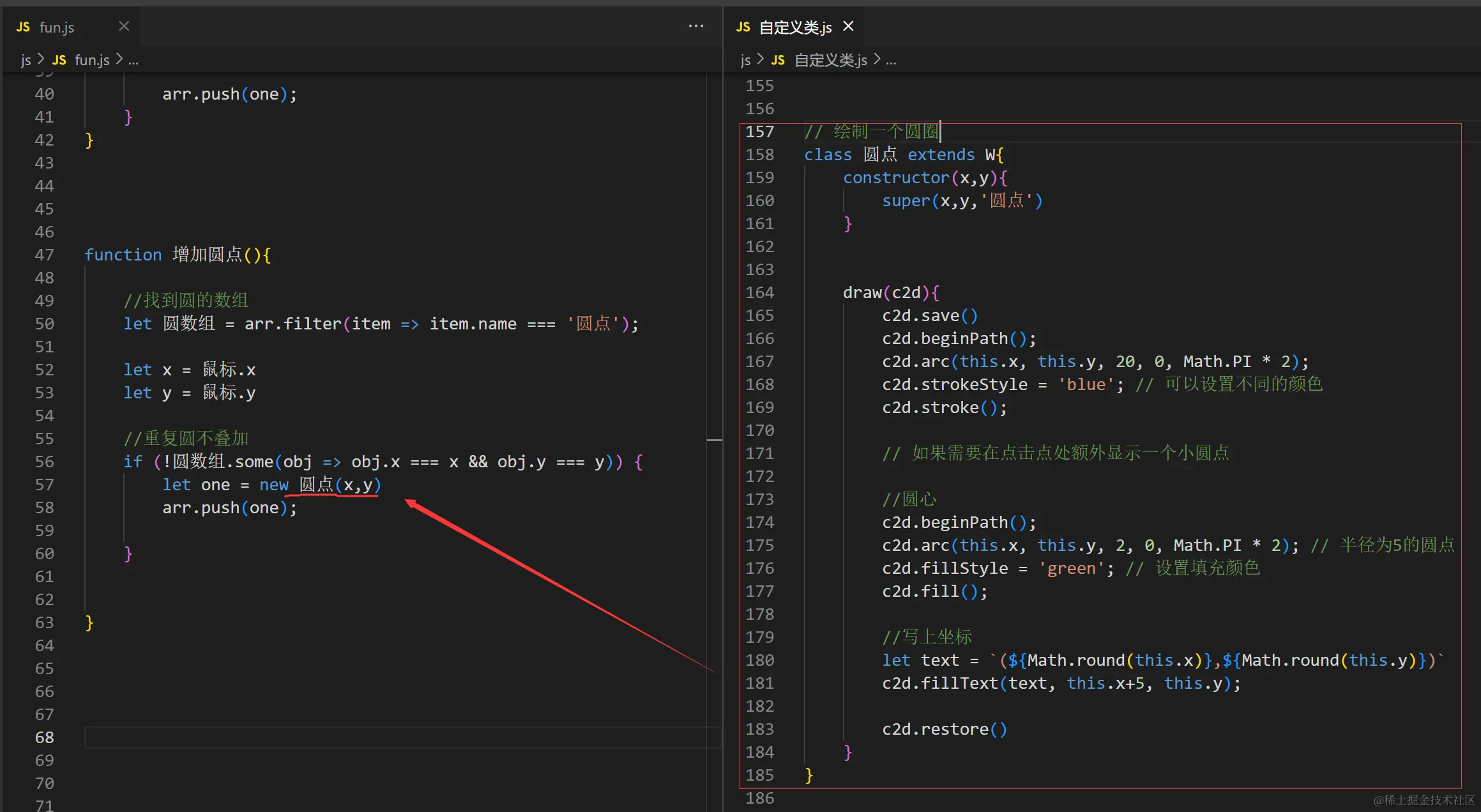The width and height of the screenshot is (1481, 812).
Task: Expand the symbol ellipsis in left breadcrumb
Action: pyautogui.click(x=133, y=61)
